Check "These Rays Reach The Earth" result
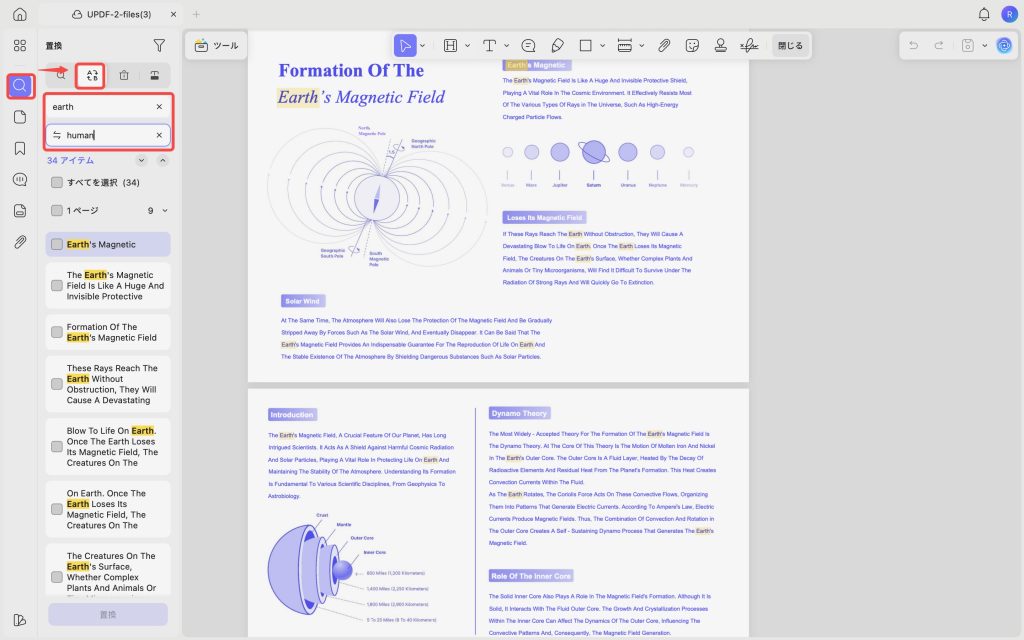Image resolution: width=1024 pixels, height=640 pixels. pyautogui.click(x=57, y=384)
